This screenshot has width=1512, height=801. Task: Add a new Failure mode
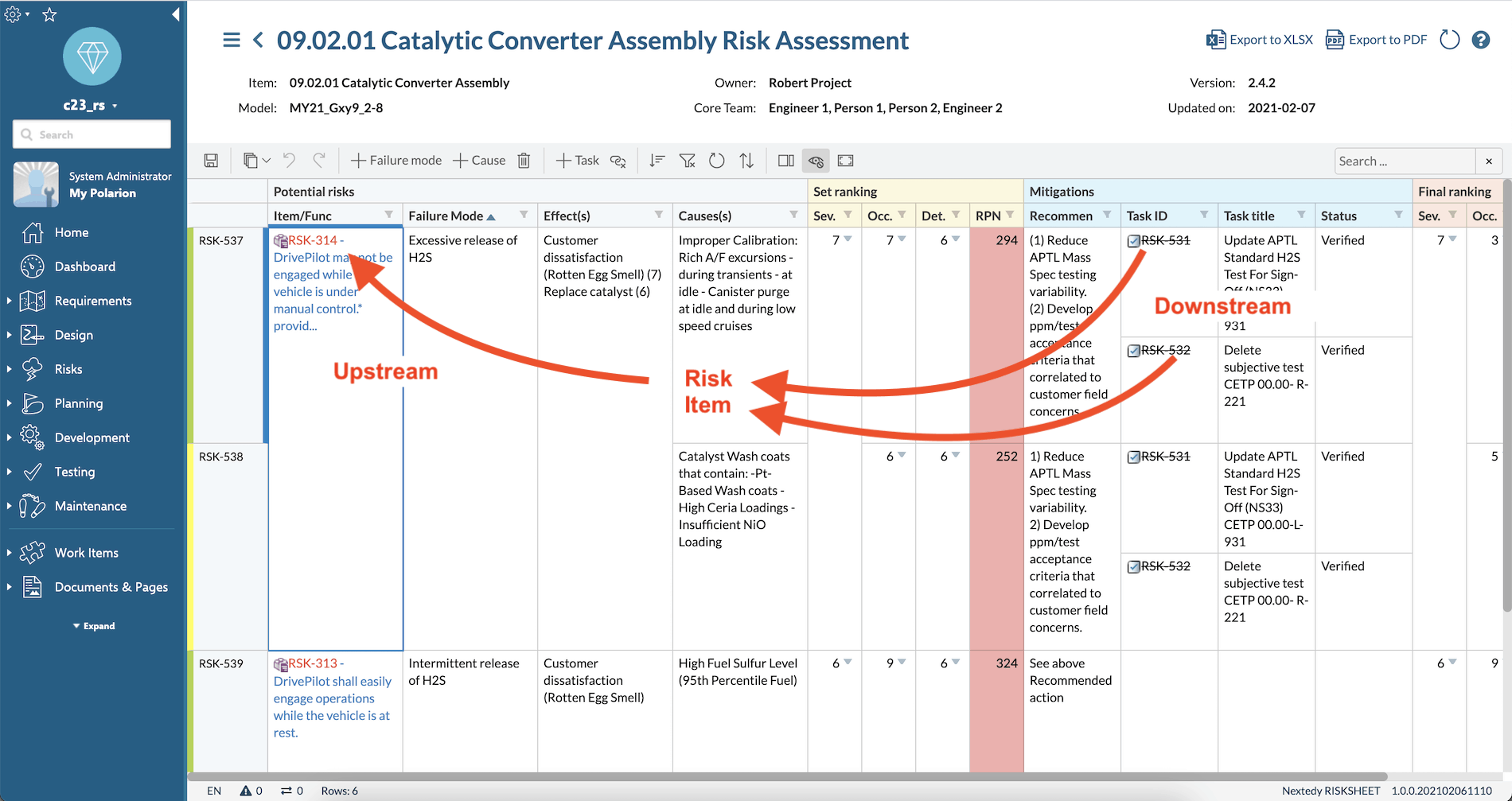point(396,161)
